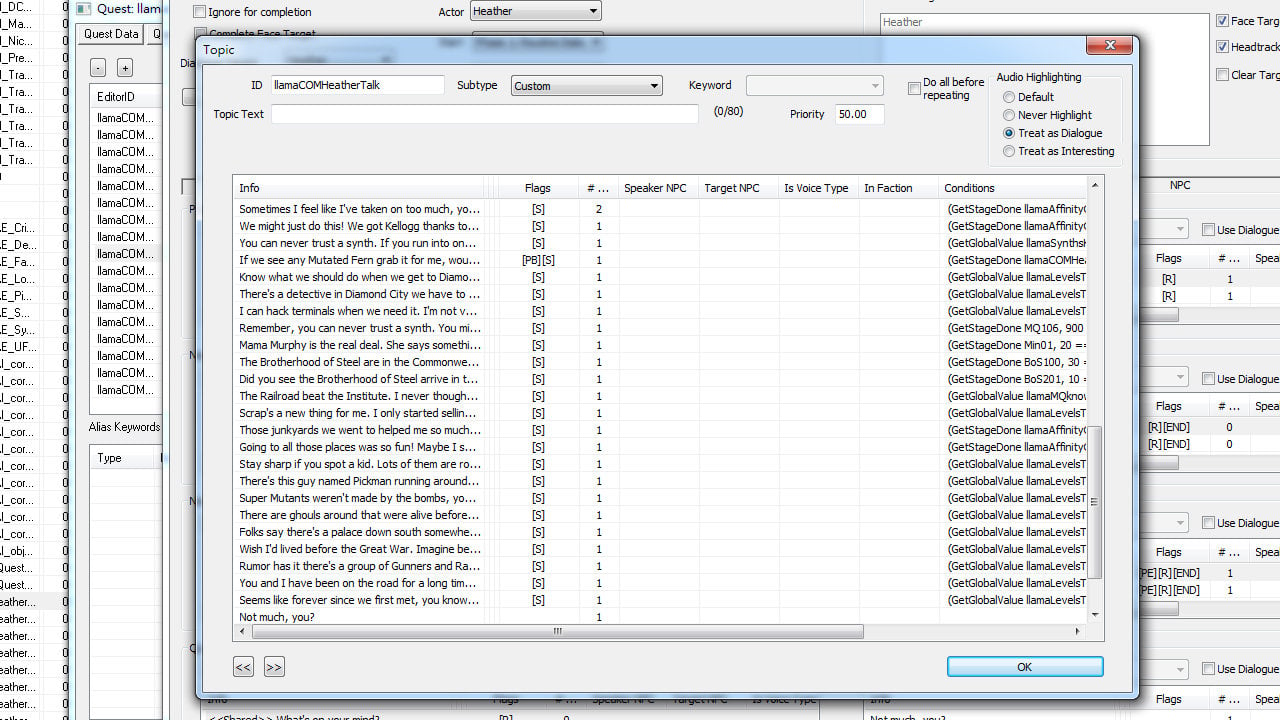Screen dimensions: 1280x720
Task: Click the Target NPC column header
Action: [x=738, y=188]
